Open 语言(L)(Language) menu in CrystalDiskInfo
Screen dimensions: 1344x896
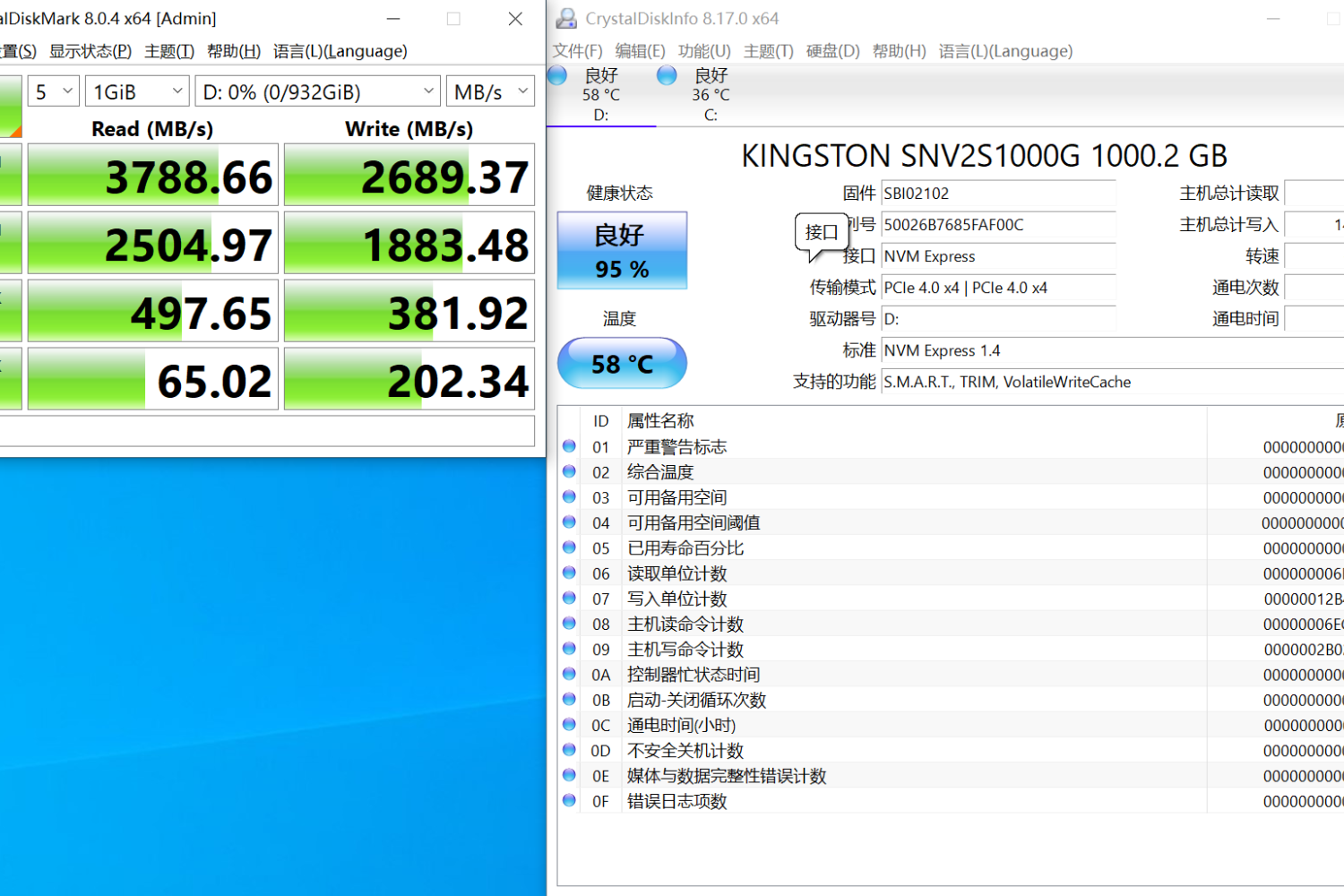click(x=1005, y=51)
